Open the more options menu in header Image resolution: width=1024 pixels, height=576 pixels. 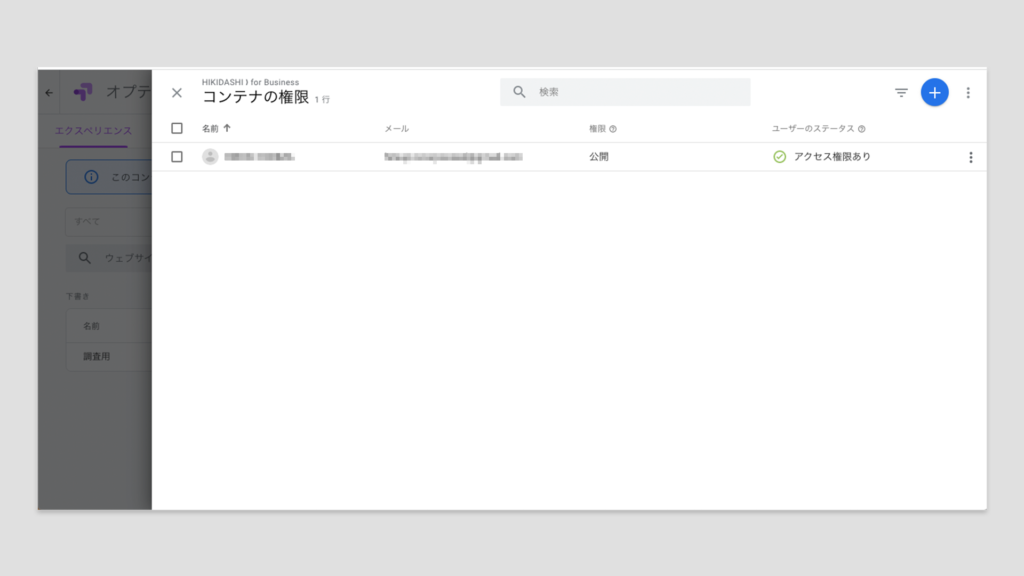pos(968,93)
